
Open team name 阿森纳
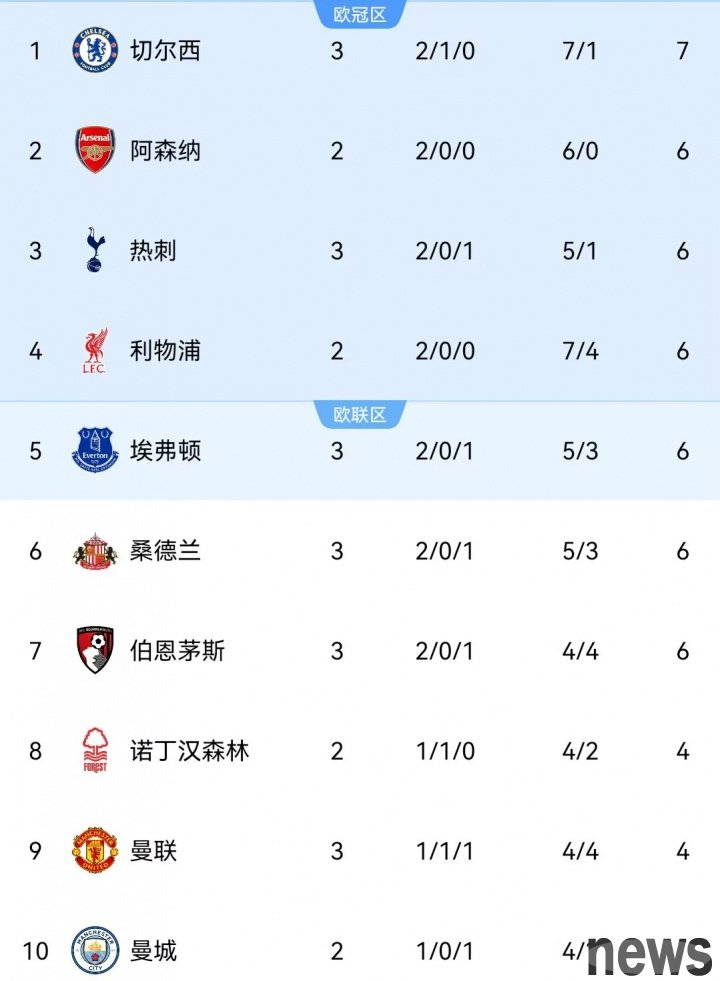coord(165,151)
